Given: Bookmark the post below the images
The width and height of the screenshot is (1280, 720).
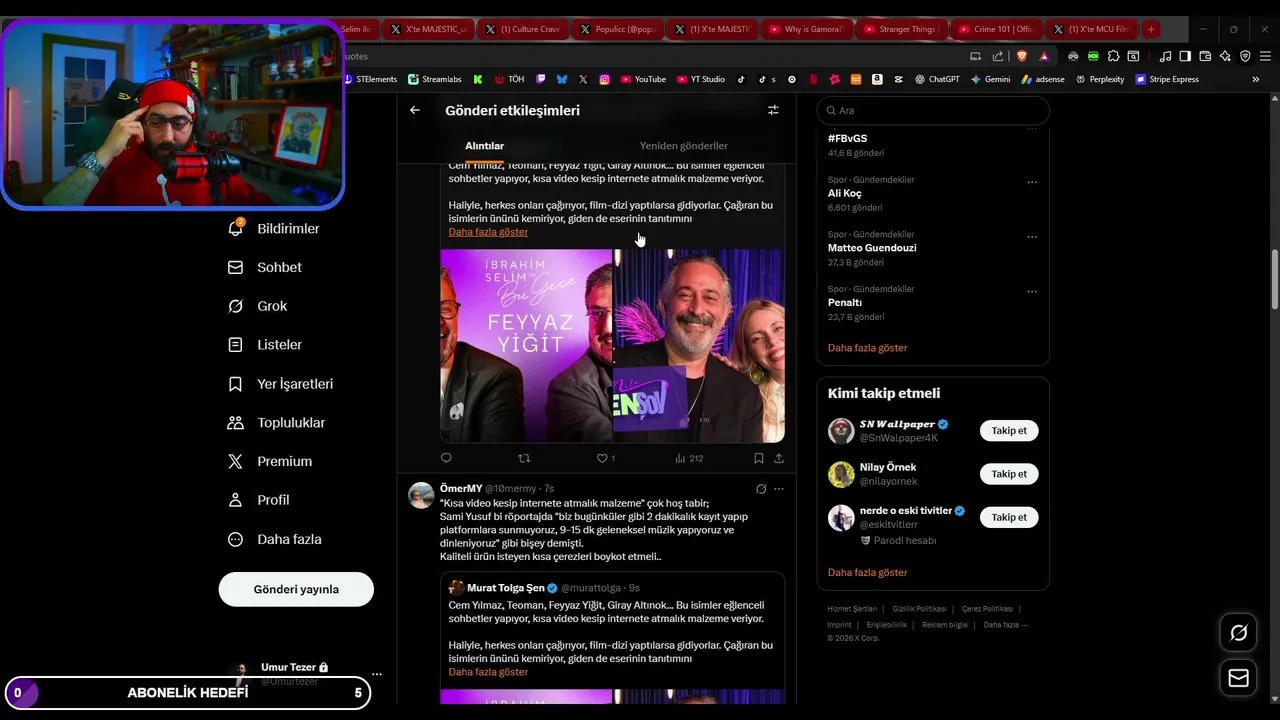Looking at the screenshot, I should pyautogui.click(x=758, y=458).
